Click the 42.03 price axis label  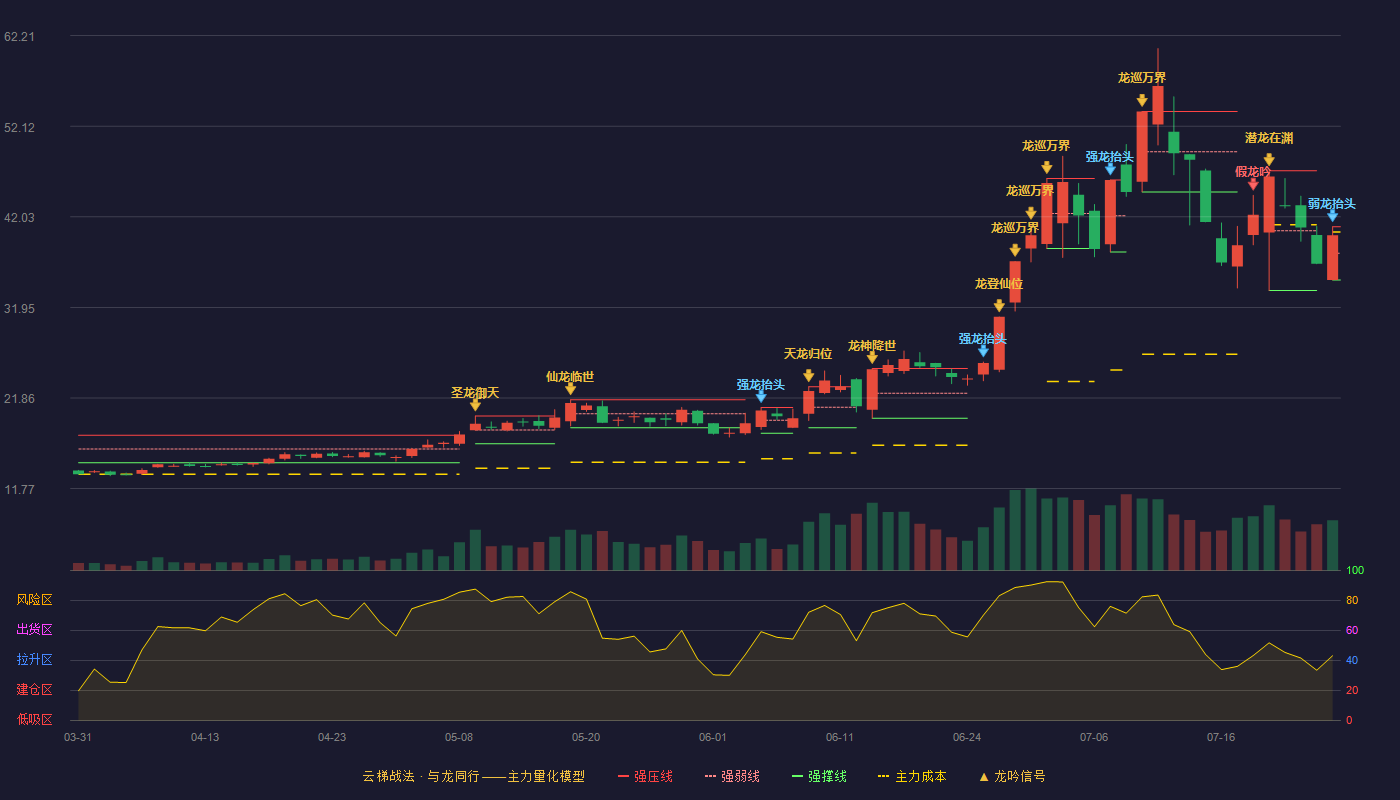click(x=19, y=218)
